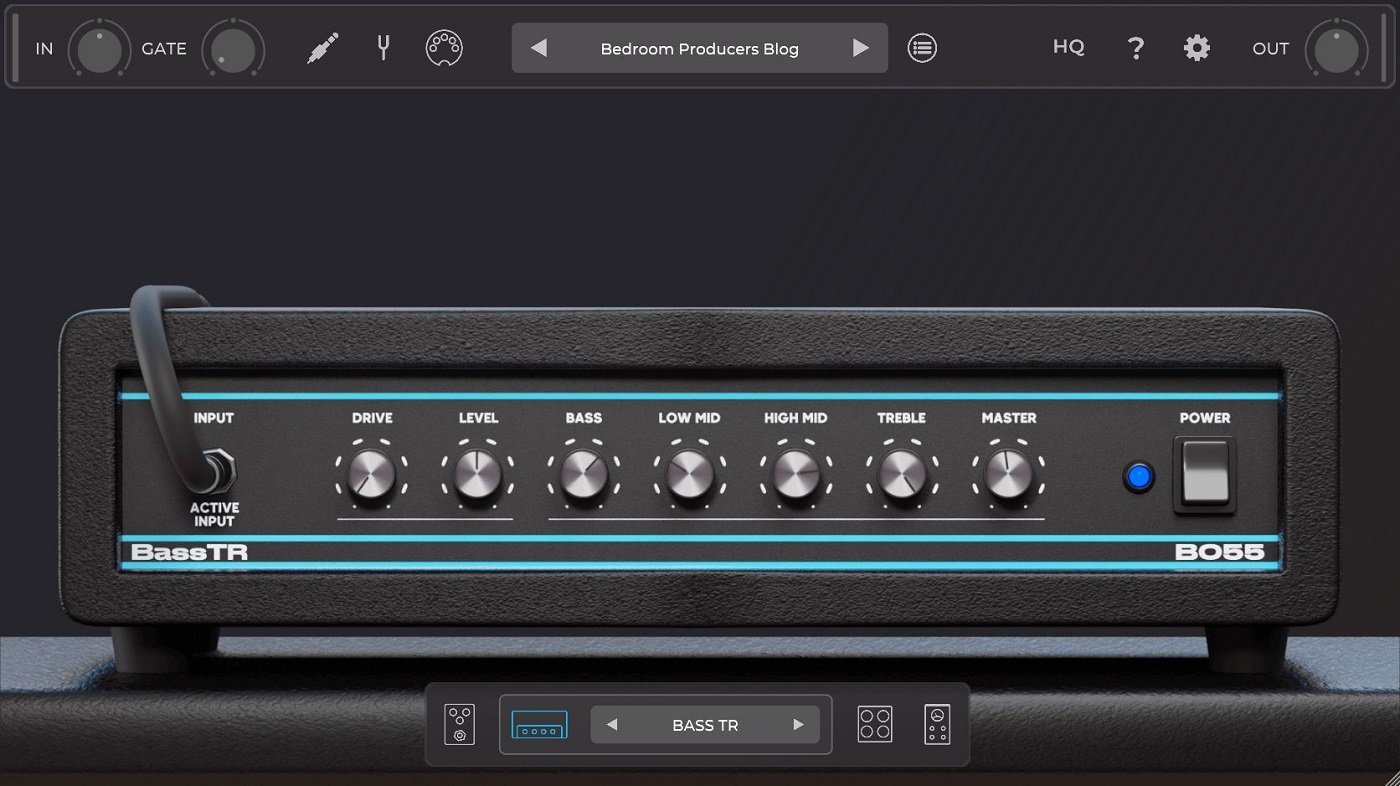Screen dimensions: 1400x786
Task: Click the TREBLE knob
Action: pyautogui.click(x=902, y=475)
